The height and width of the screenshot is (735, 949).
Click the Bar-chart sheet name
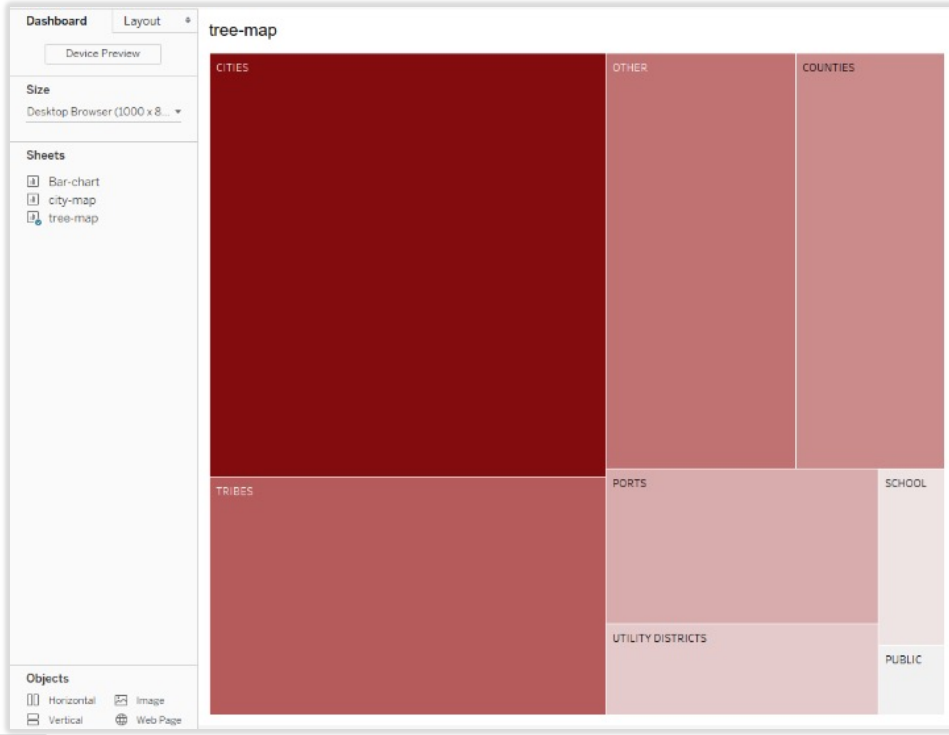tap(74, 182)
